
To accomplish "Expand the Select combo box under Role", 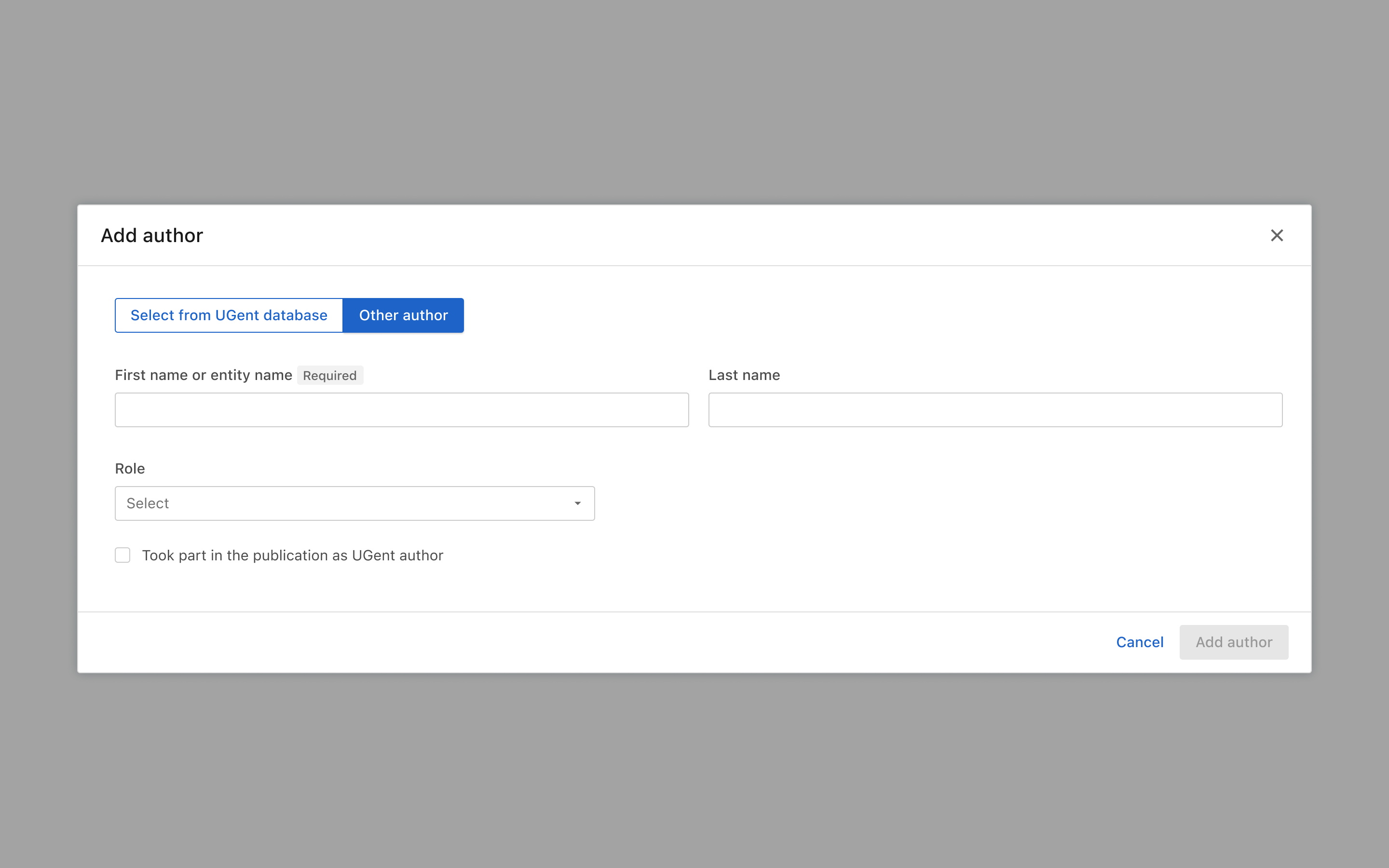I will [354, 503].
